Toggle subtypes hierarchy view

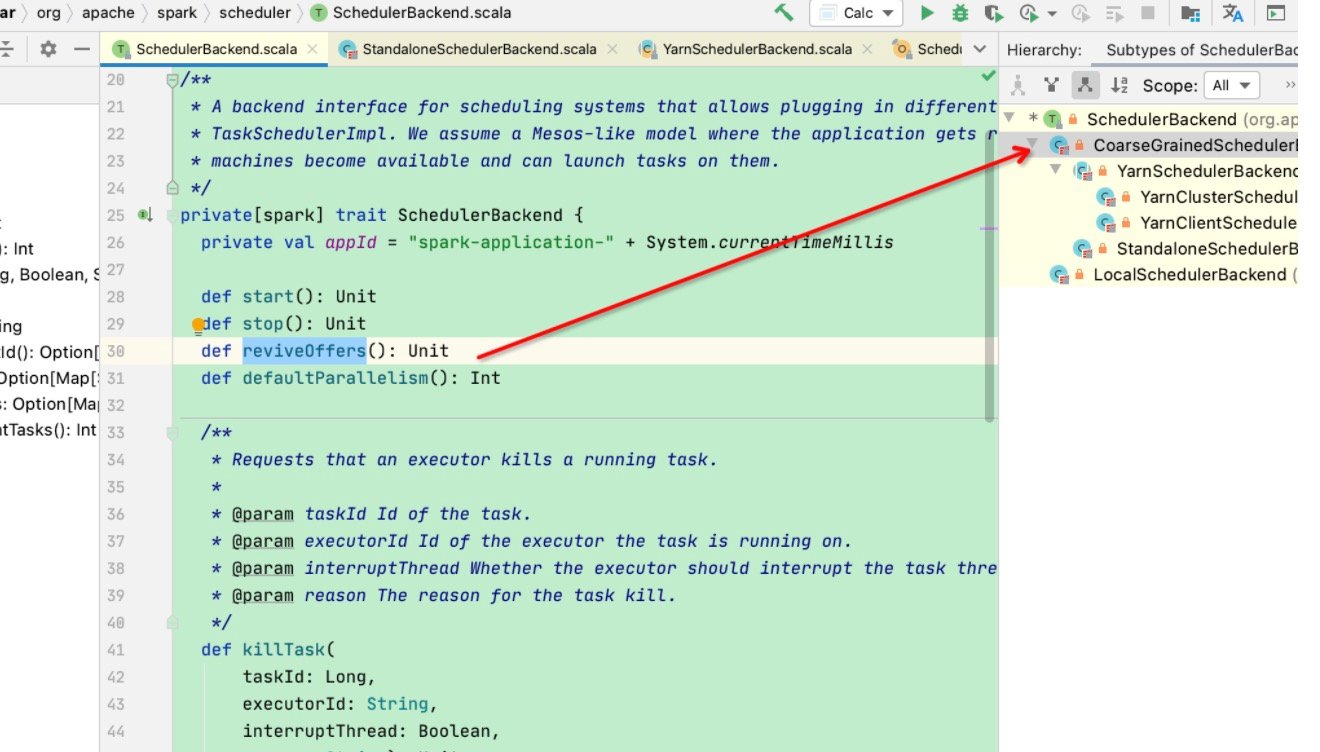click(1083, 85)
